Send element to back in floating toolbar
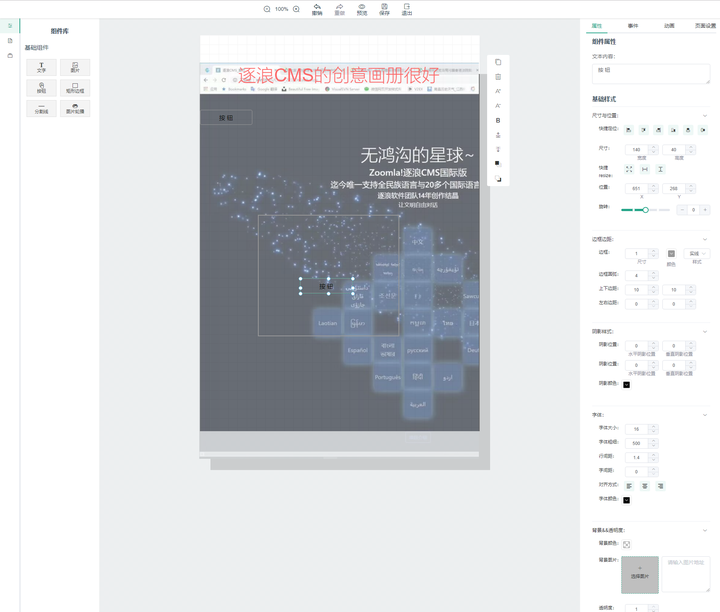Screen dimensions: 720x612 point(498,179)
